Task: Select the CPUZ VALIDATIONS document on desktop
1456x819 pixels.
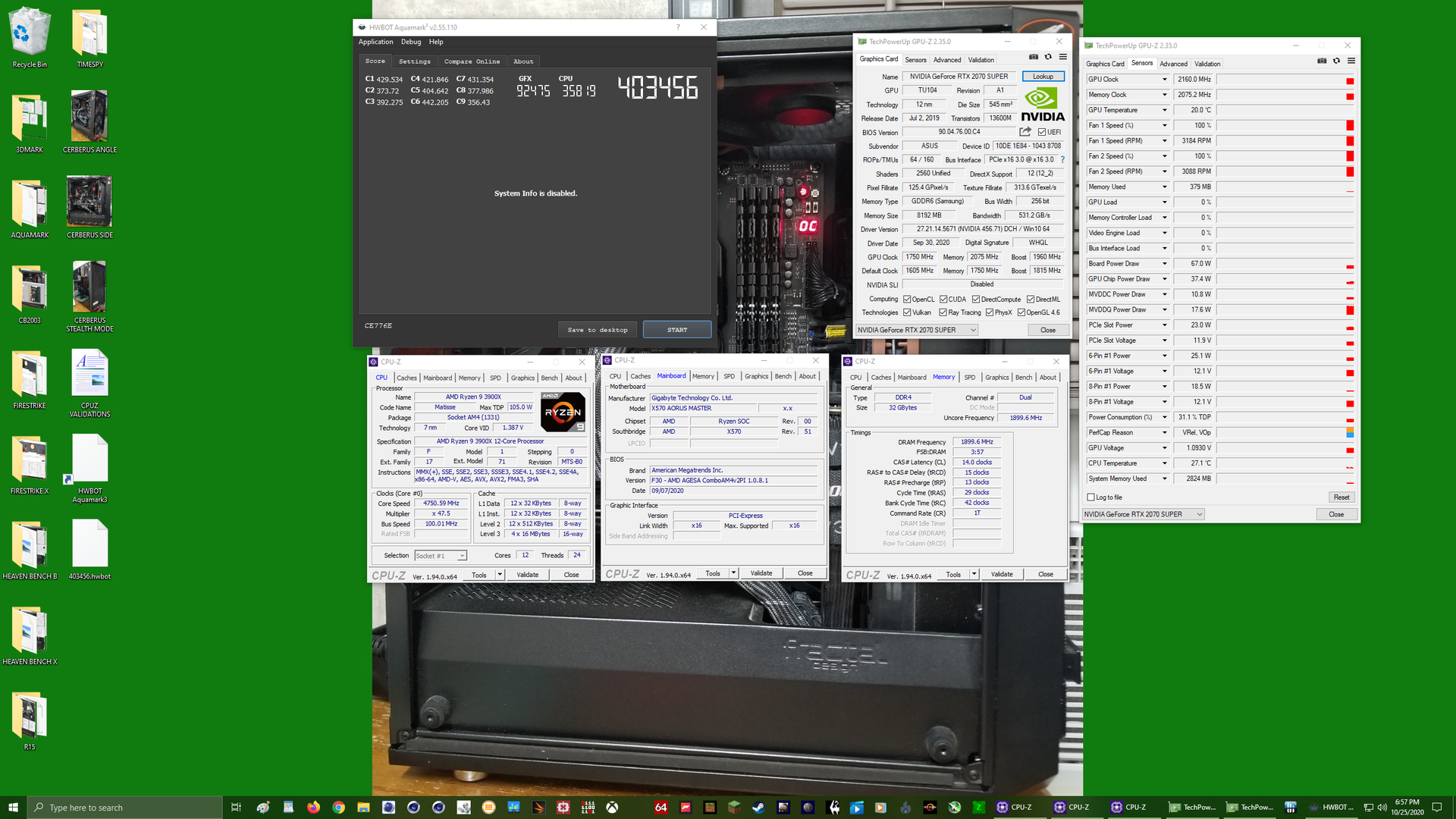Action: 89,383
